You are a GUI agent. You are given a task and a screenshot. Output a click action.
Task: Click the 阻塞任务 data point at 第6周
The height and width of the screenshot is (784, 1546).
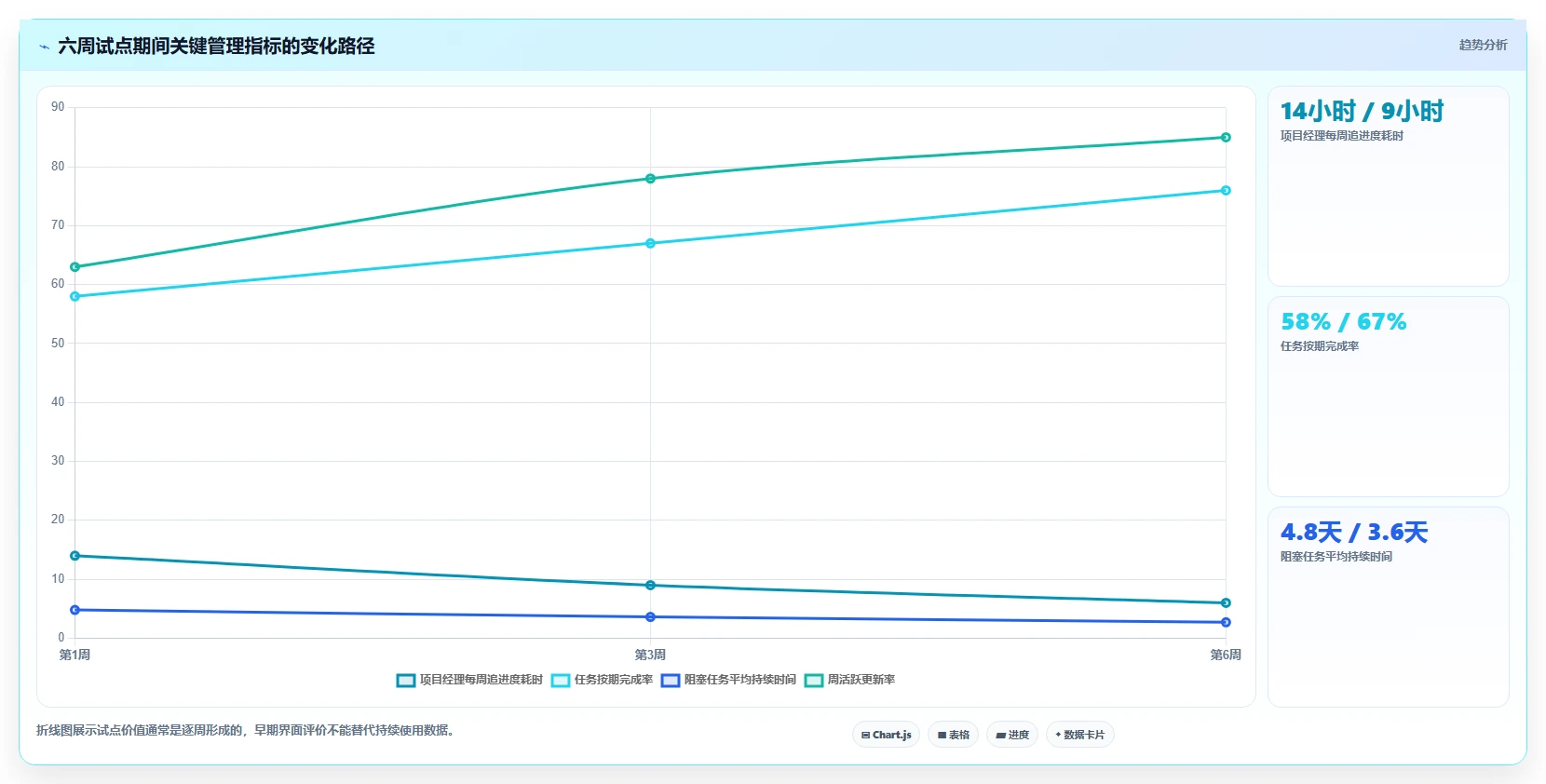point(1226,622)
